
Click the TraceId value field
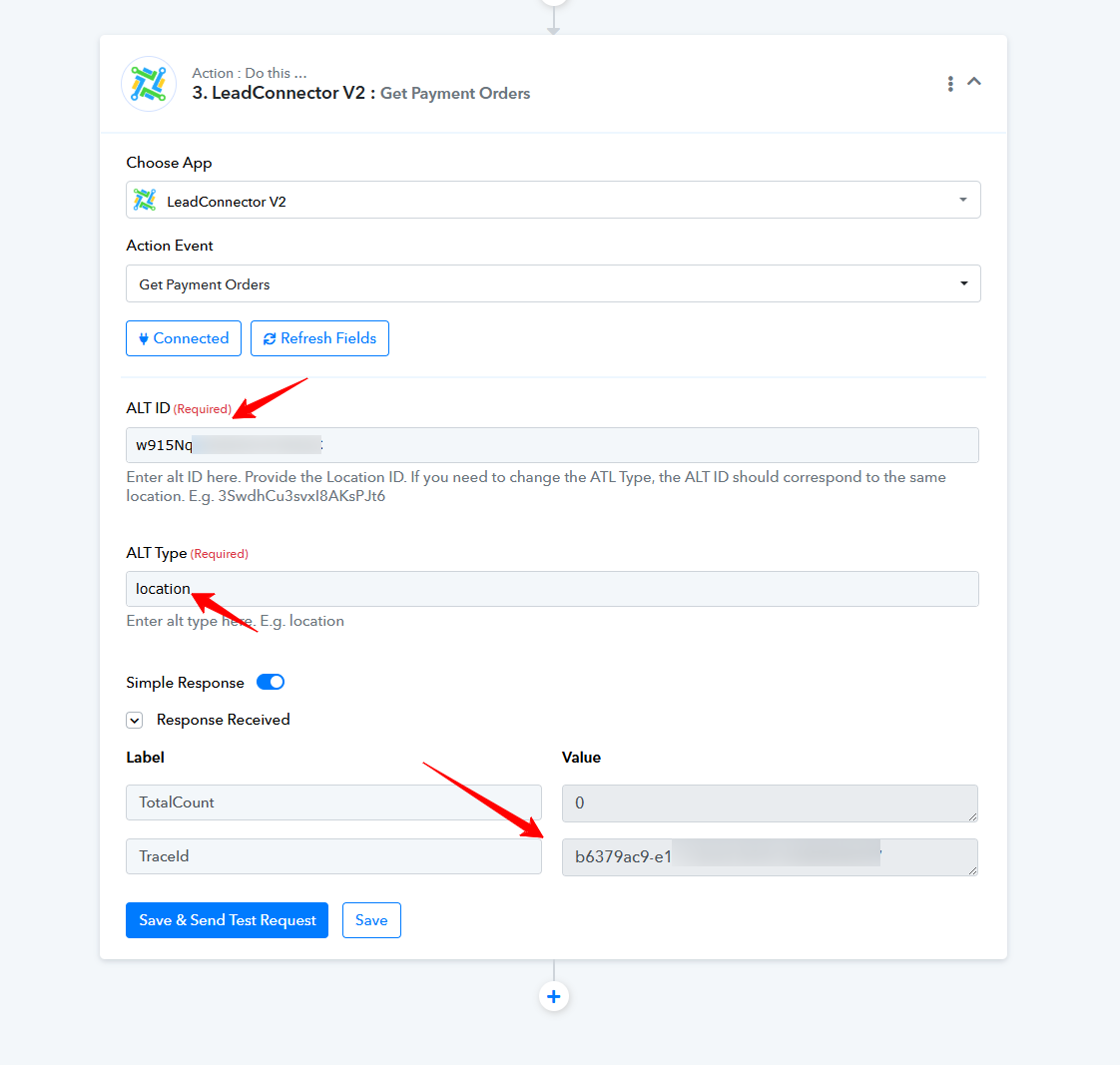tap(770, 857)
